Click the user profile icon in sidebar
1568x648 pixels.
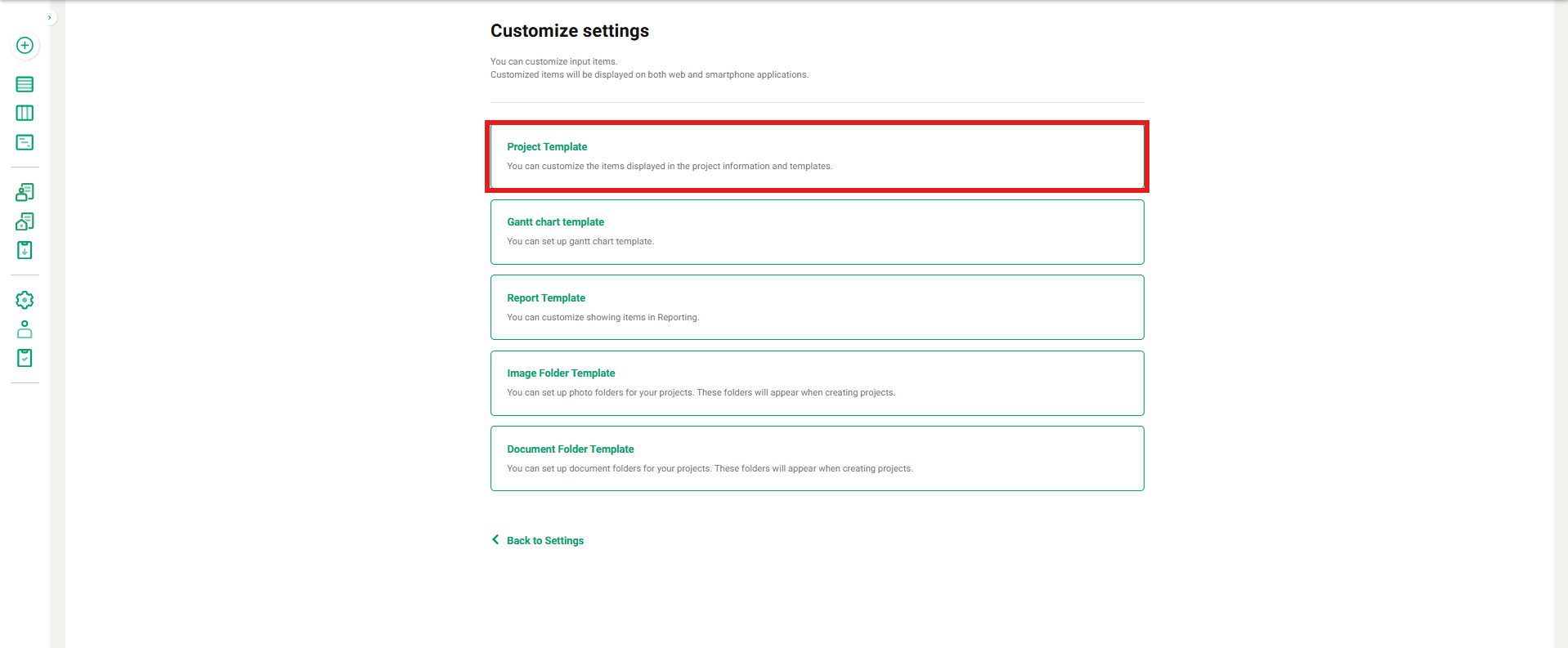pos(25,329)
